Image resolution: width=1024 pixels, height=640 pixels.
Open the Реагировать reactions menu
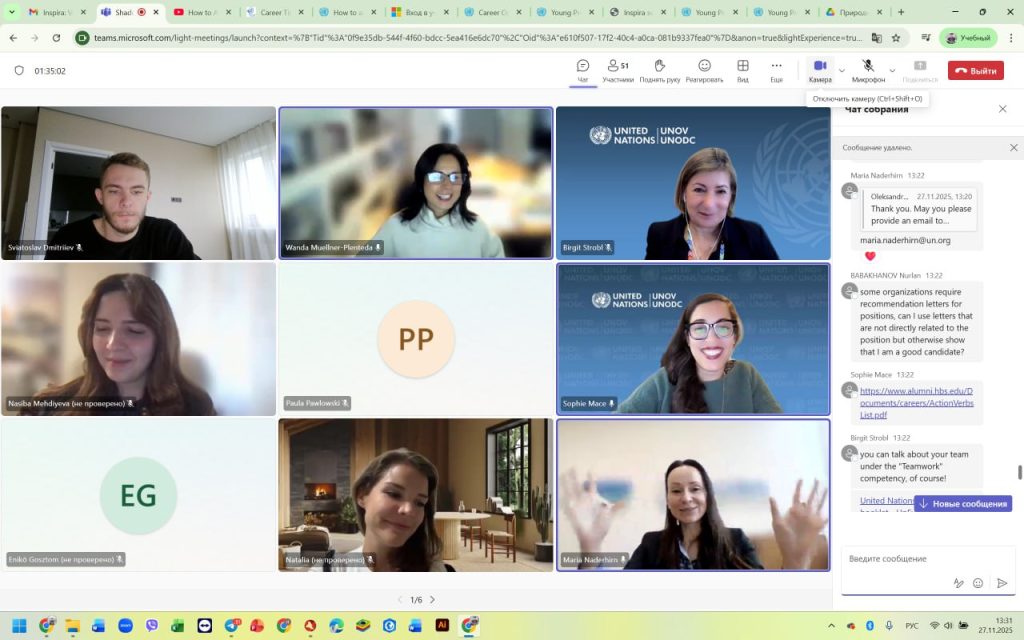pos(704,70)
